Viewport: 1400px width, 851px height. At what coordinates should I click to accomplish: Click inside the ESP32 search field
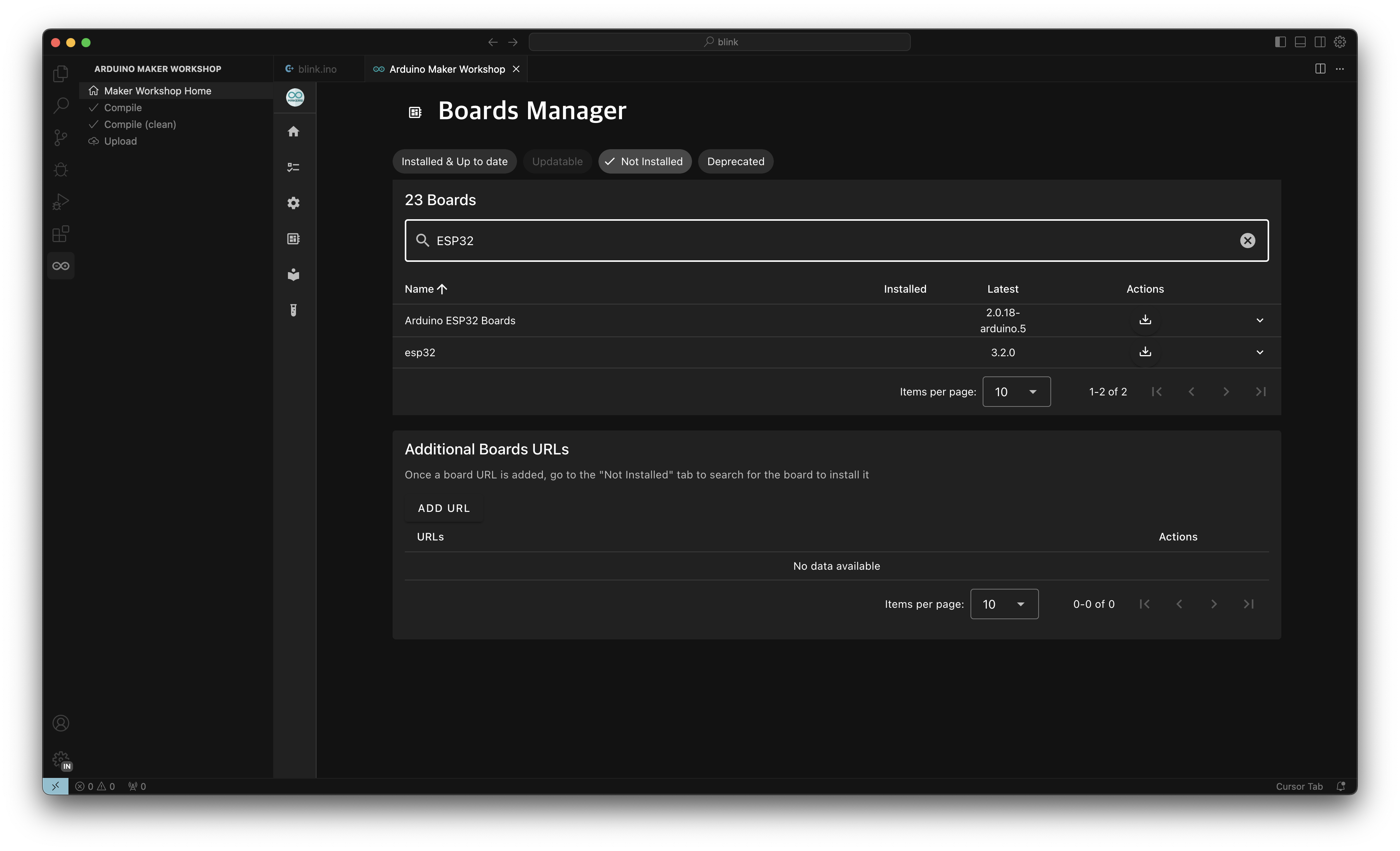point(795,241)
